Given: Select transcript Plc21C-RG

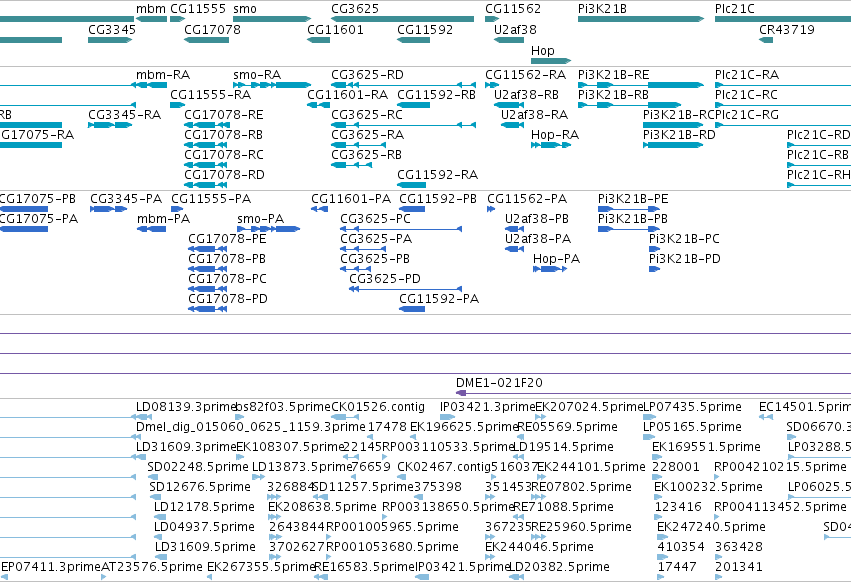Looking at the screenshot, I should coord(783,125).
